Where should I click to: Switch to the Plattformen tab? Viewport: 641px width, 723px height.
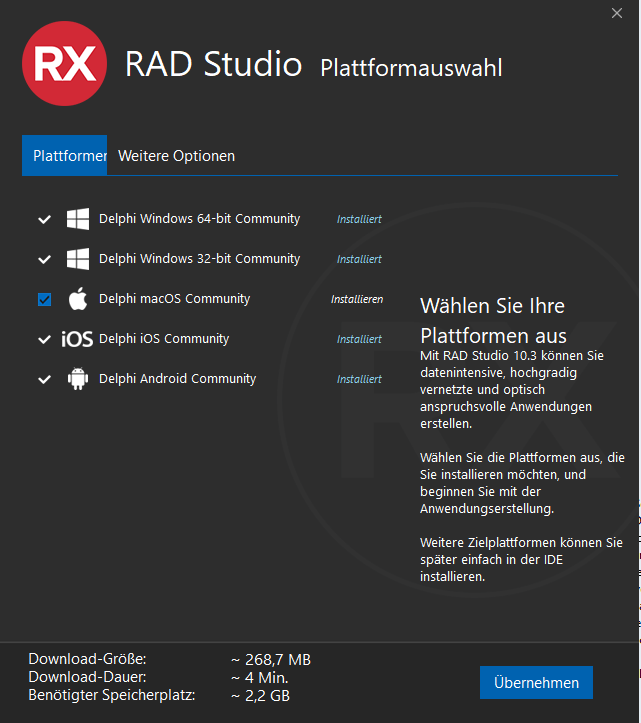[65, 155]
